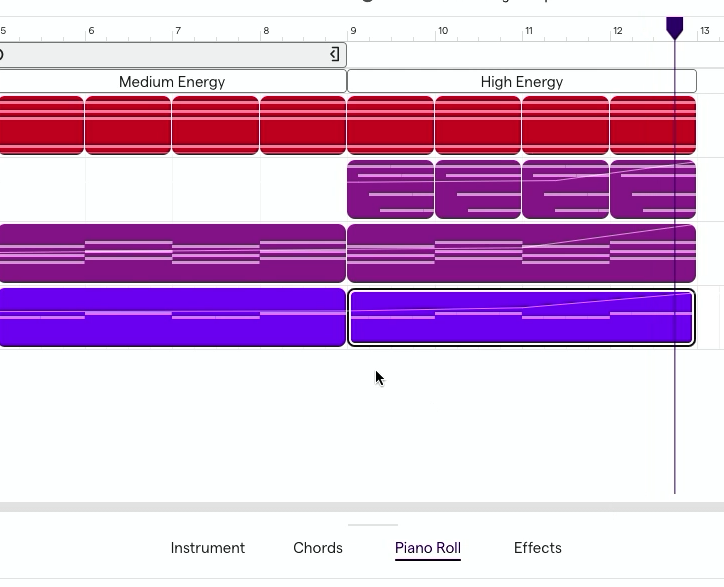Select the High Energy section label
This screenshot has width=724, height=587.
(x=522, y=82)
